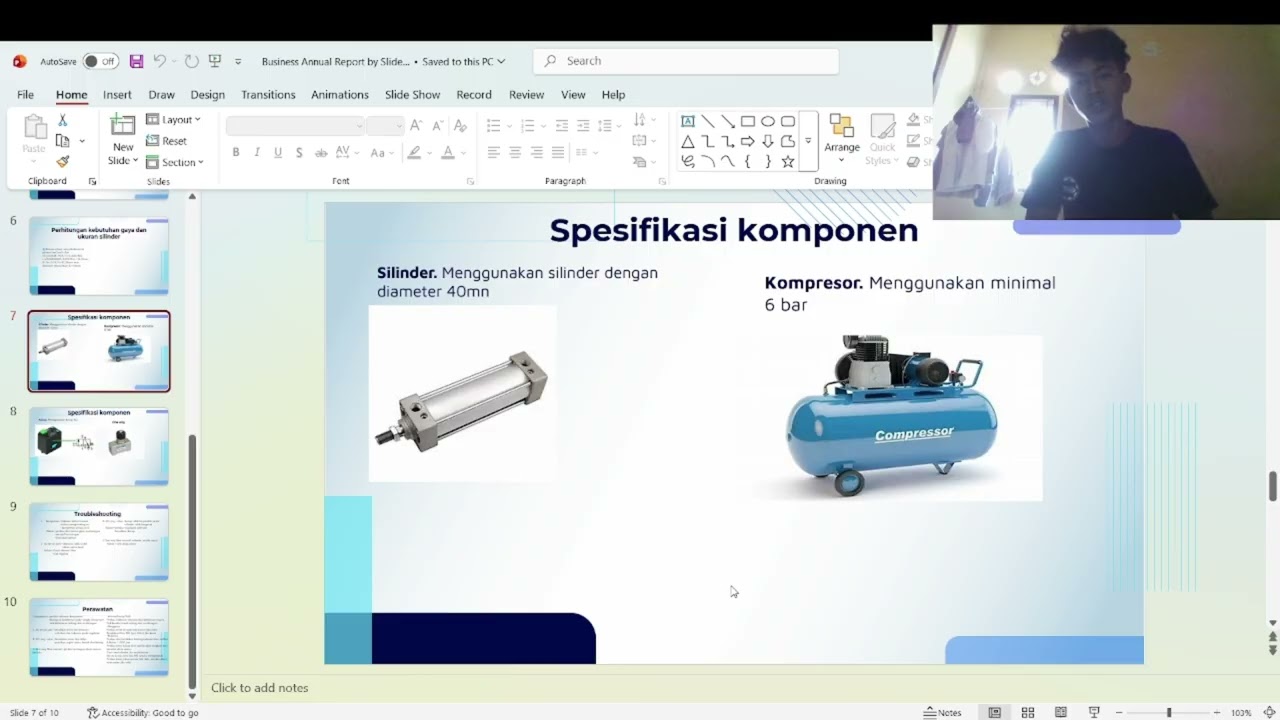This screenshot has width=1280, height=720.
Task: Click the font color A button
Action: point(448,152)
